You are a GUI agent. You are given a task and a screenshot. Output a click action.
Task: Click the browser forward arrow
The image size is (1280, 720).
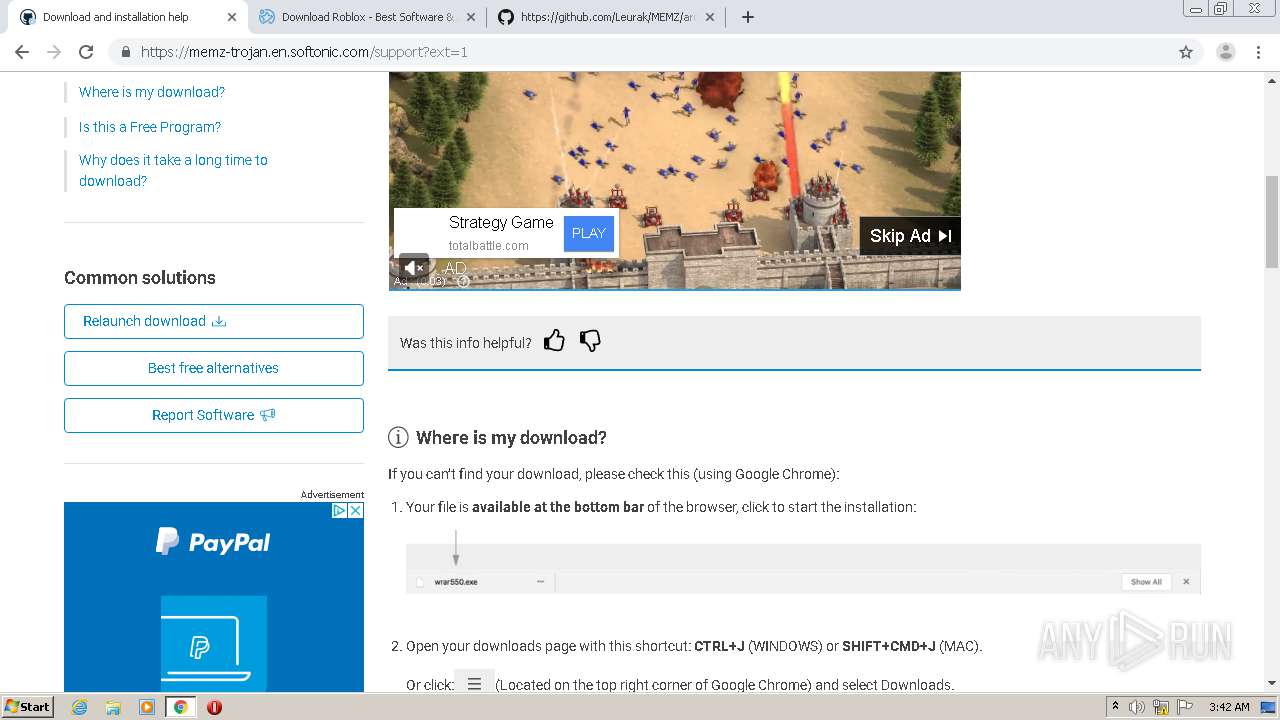tap(54, 52)
